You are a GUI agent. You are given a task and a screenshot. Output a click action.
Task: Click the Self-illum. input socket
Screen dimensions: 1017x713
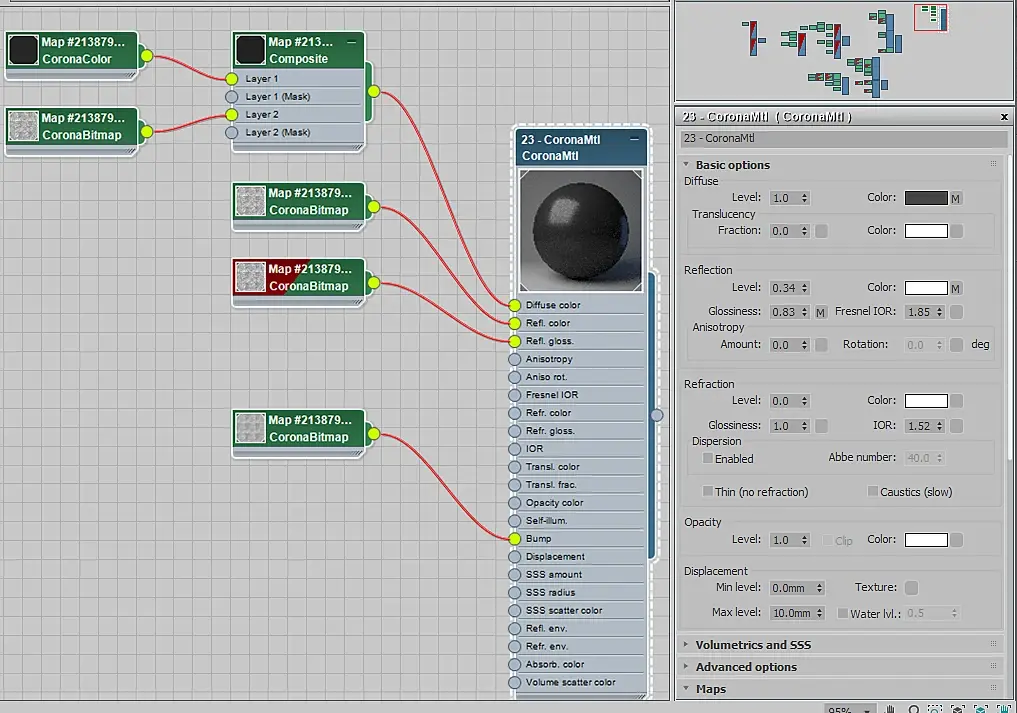click(x=514, y=521)
